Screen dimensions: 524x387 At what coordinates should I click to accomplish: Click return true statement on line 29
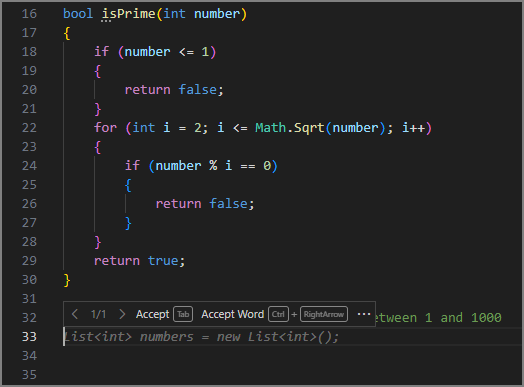click(139, 261)
